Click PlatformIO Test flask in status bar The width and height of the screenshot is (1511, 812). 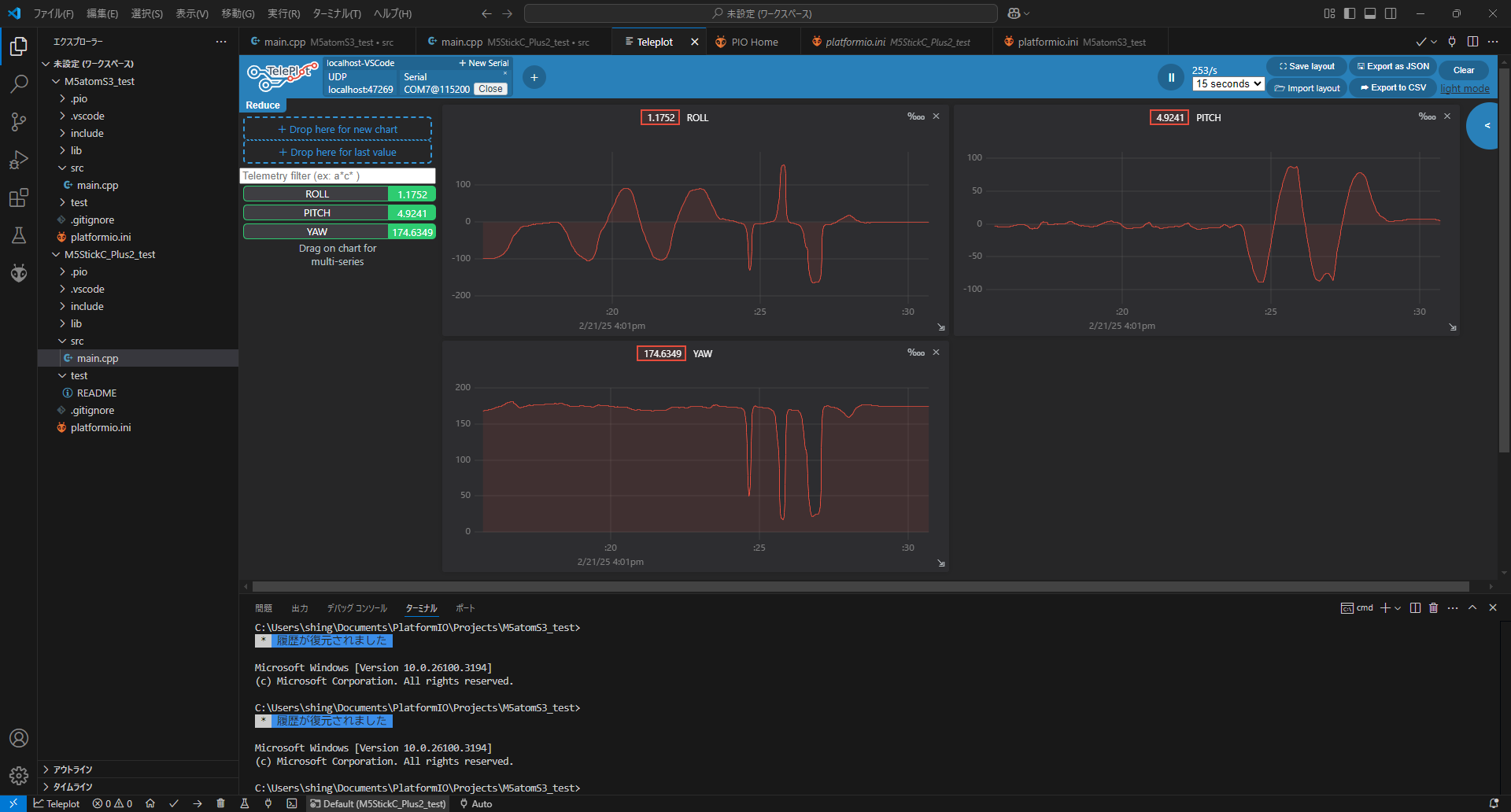coord(245,803)
